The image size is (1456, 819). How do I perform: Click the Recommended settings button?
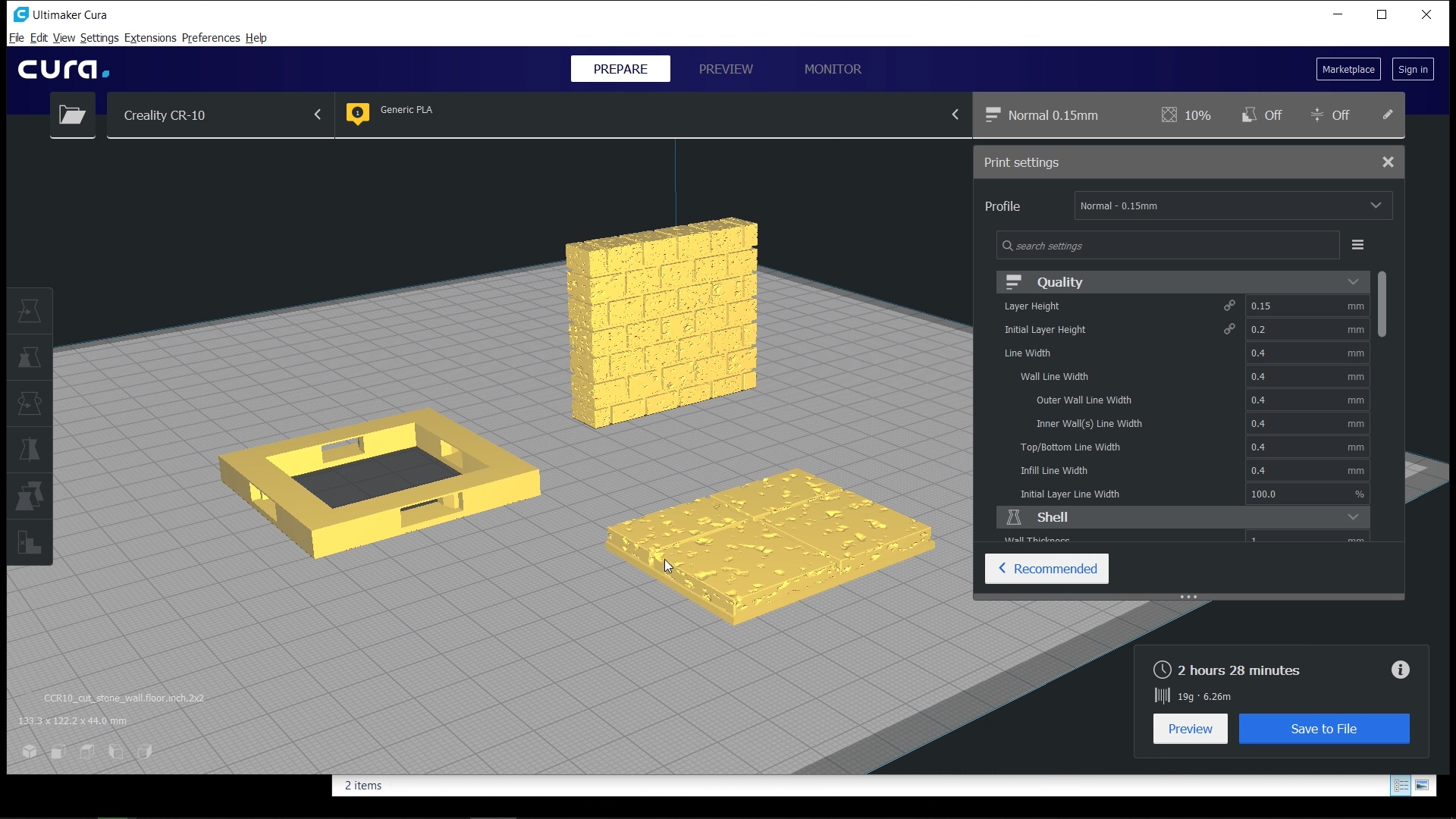coord(1046,568)
